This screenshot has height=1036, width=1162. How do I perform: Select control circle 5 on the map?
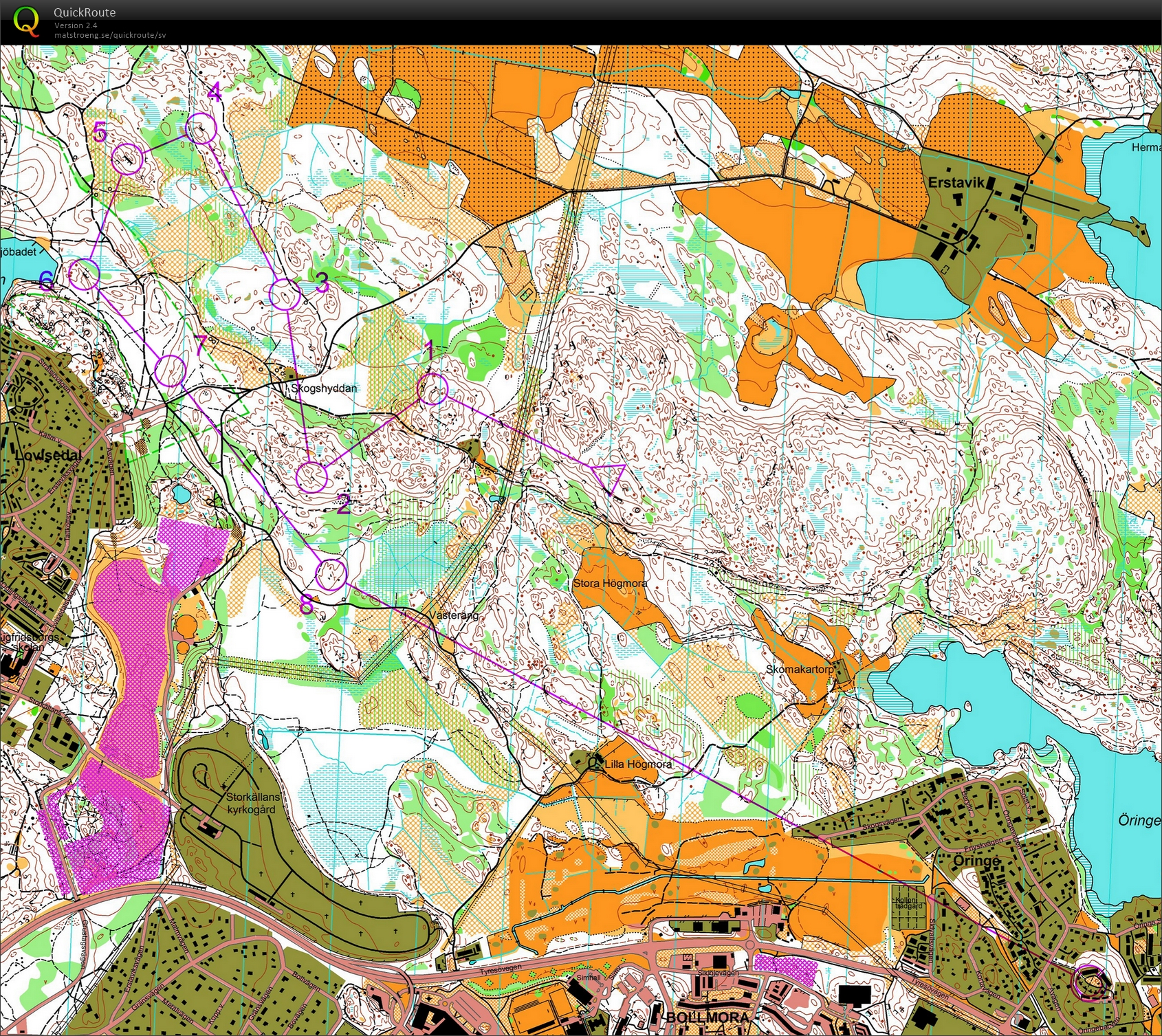pos(127,159)
